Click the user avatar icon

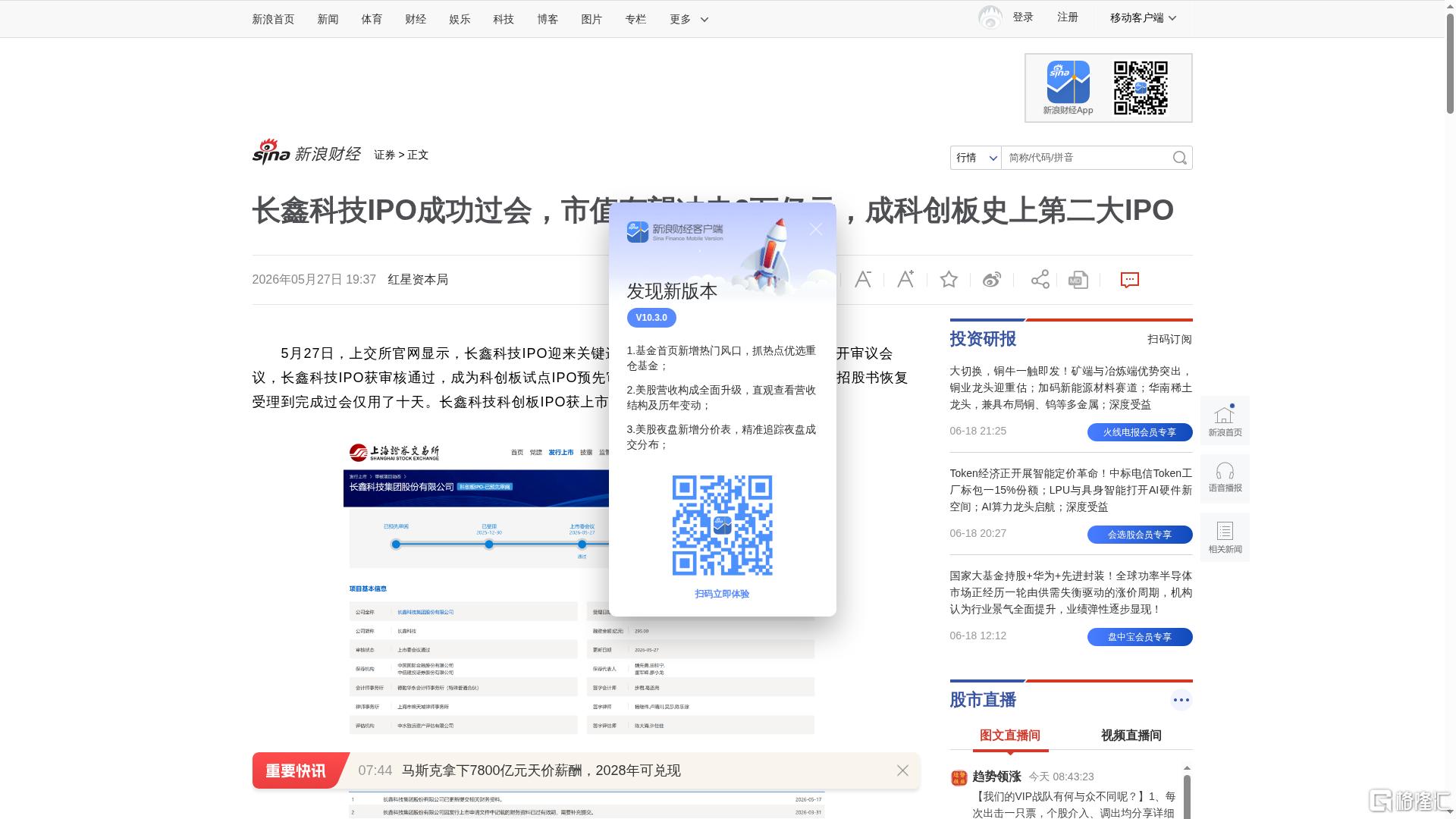(990, 17)
